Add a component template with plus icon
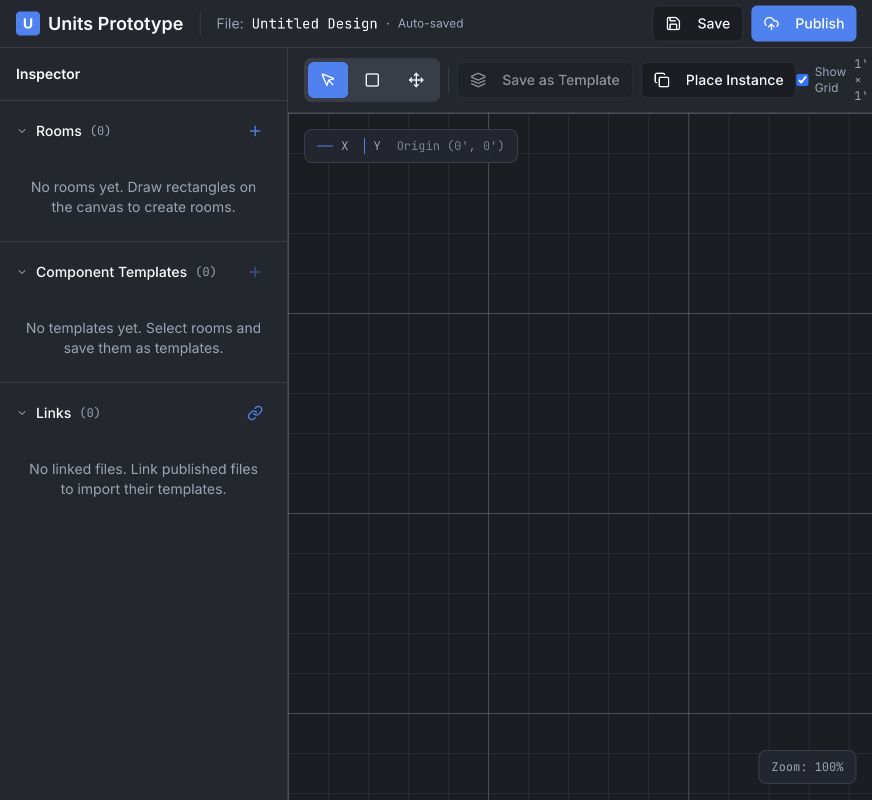The width and height of the screenshot is (872, 800). click(x=255, y=272)
